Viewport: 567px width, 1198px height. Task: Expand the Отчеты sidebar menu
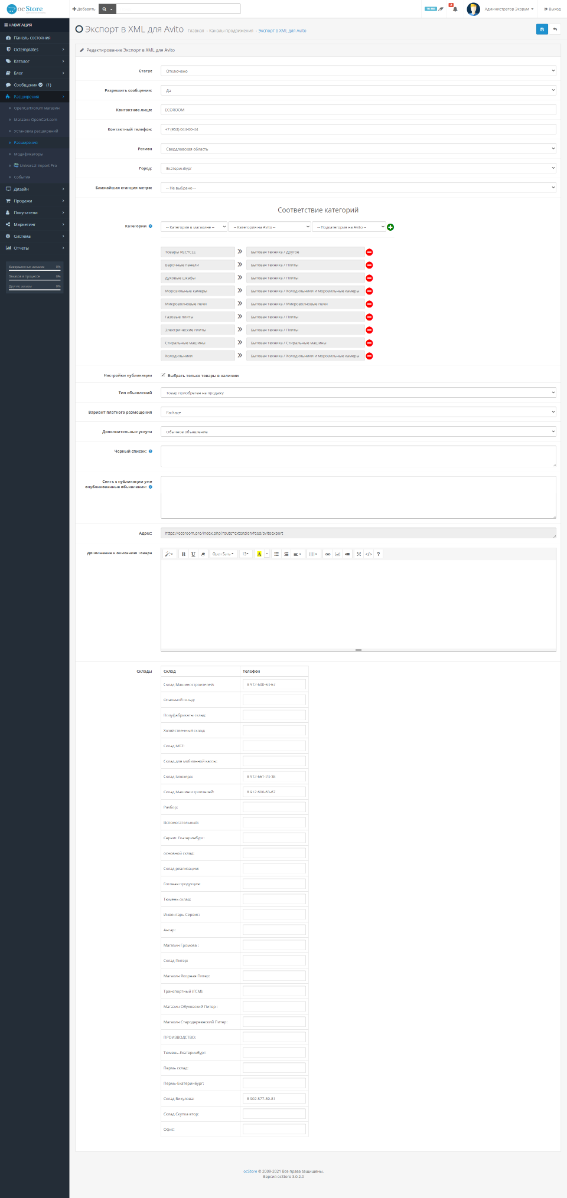point(34,248)
